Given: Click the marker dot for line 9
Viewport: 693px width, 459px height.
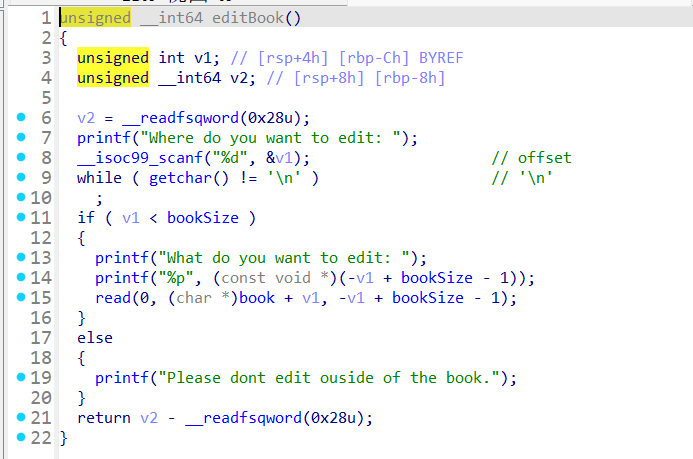Looking at the screenshot, I should point(22,178).
